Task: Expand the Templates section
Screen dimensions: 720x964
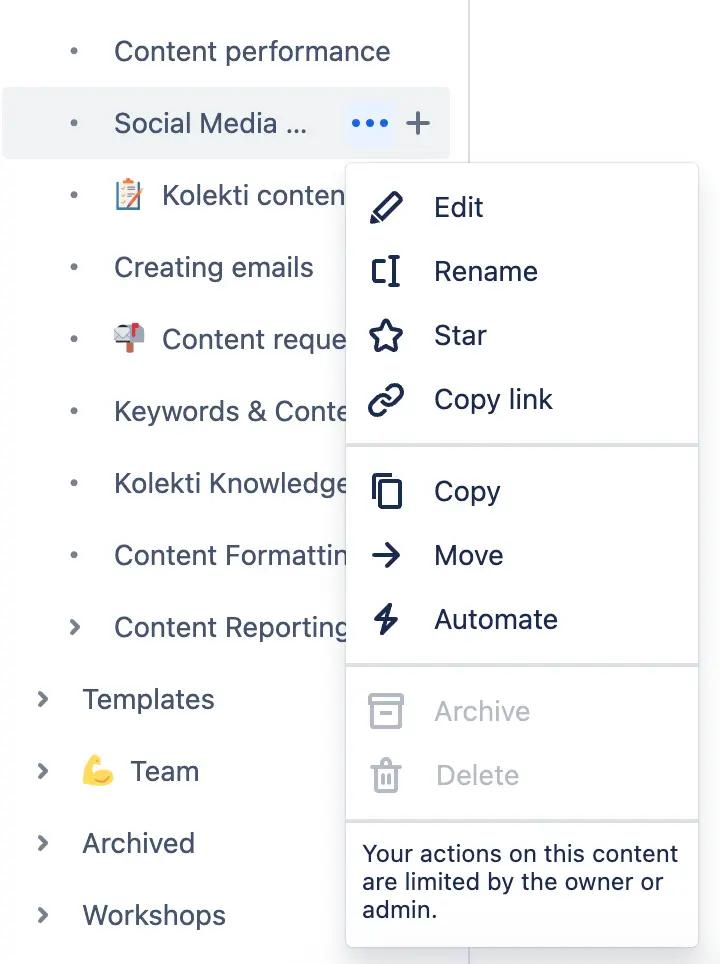Action: coord(42,699)
